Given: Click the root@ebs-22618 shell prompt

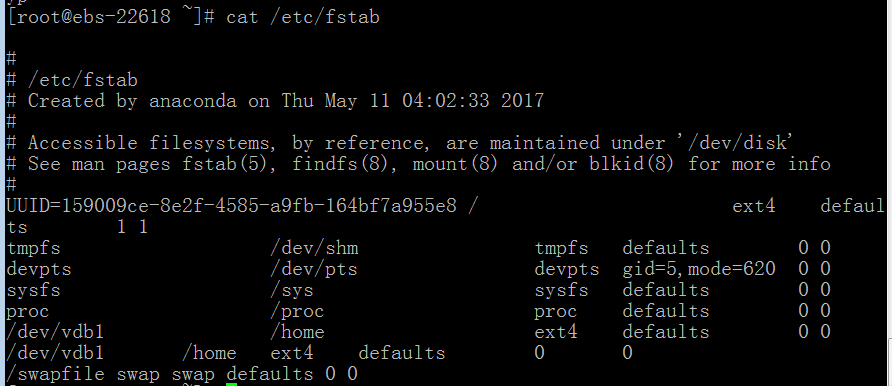Looking at the screenshot, I should pos(111,17).
